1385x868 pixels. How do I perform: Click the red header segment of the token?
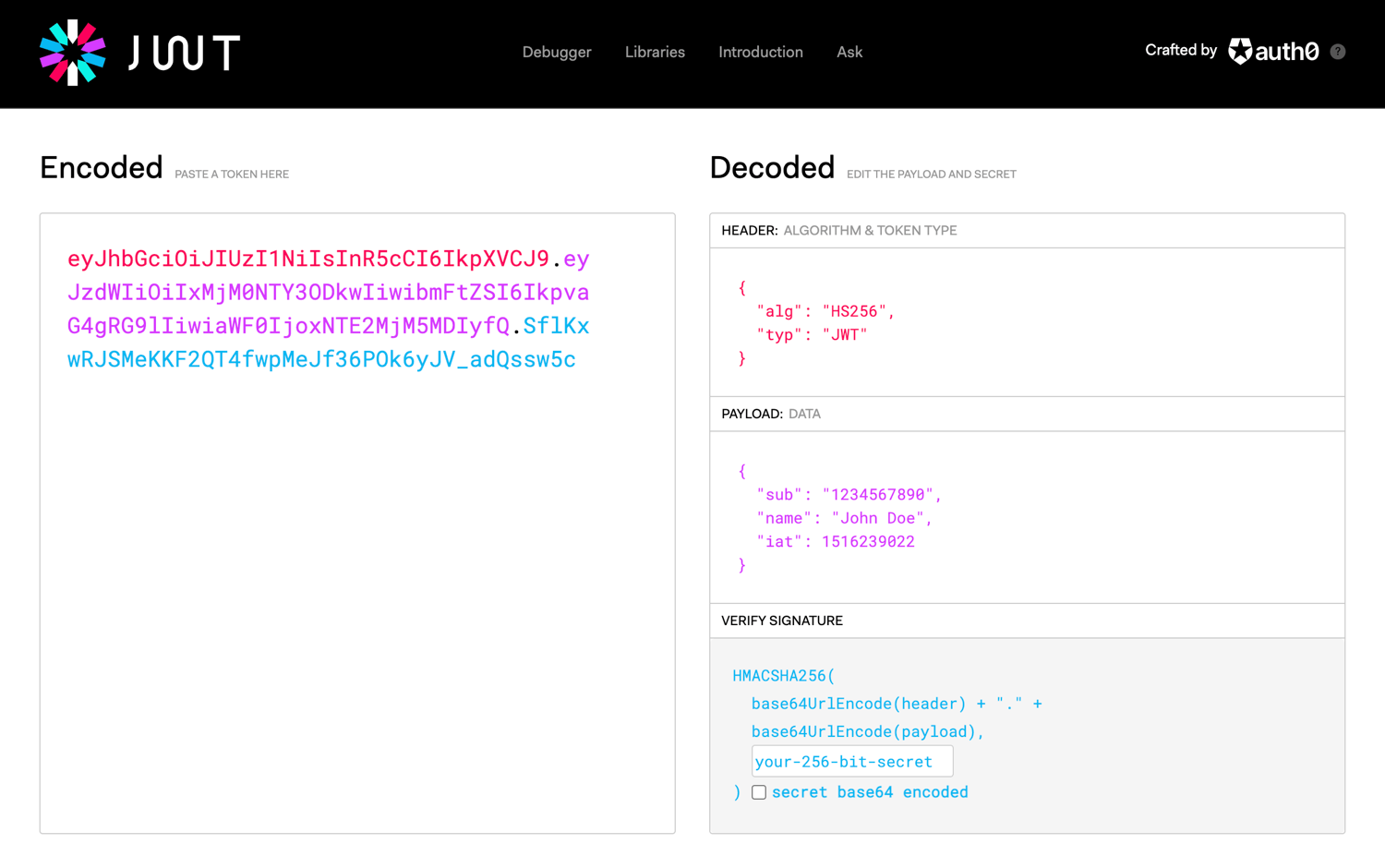click(308, 259)
